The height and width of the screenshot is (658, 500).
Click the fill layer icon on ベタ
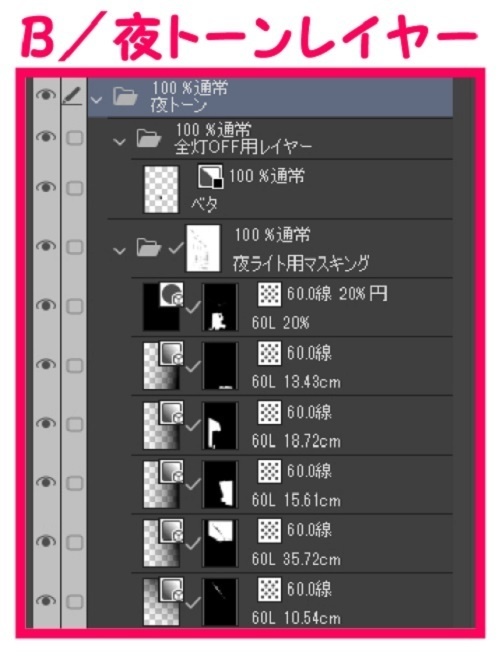[210, 177]
